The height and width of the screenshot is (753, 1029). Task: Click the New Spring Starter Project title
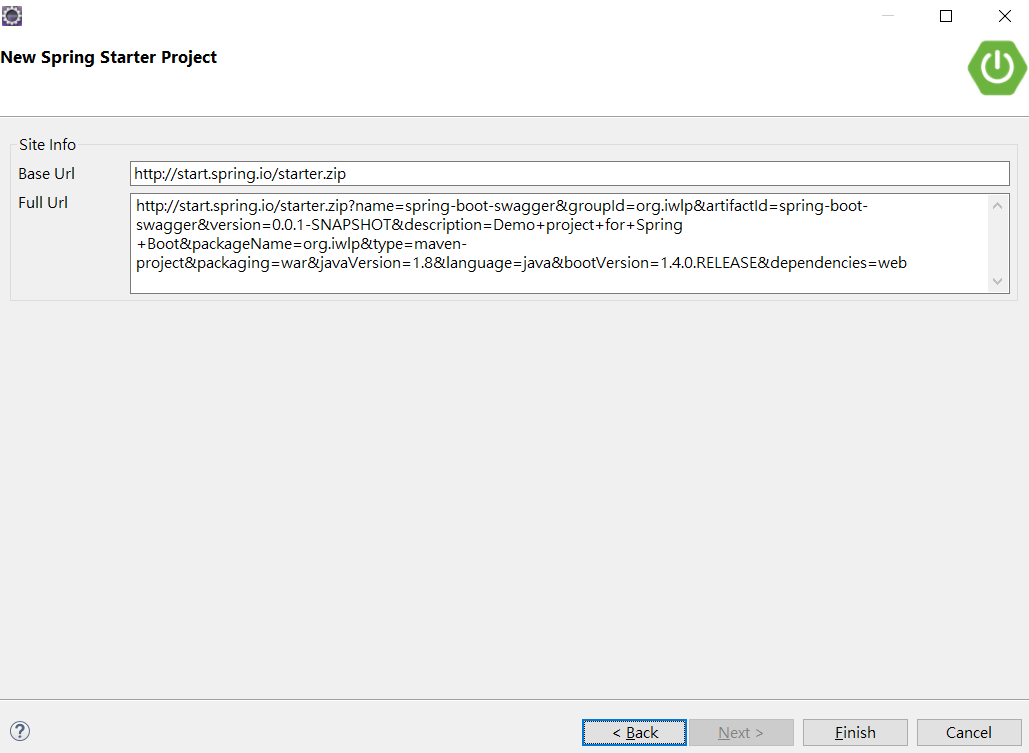coord(110,57)
